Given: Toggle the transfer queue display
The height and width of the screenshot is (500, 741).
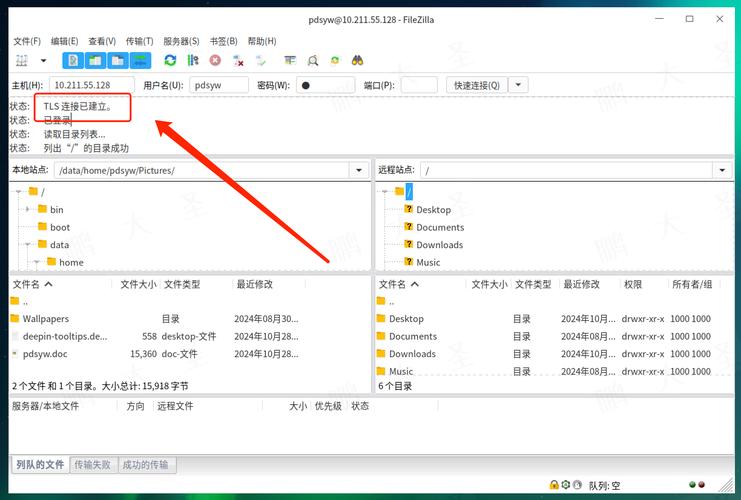Looking at the screenshot, I should 140,60.
